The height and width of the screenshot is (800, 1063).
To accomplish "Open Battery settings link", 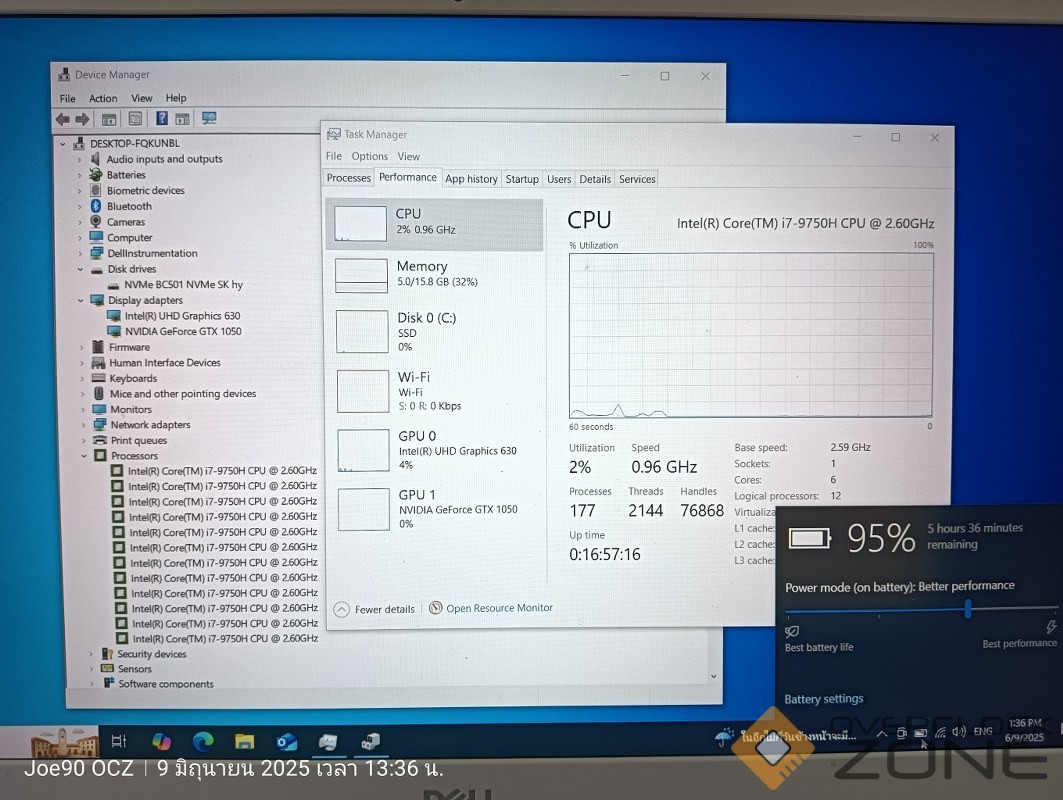I will [x=824, y=698].
